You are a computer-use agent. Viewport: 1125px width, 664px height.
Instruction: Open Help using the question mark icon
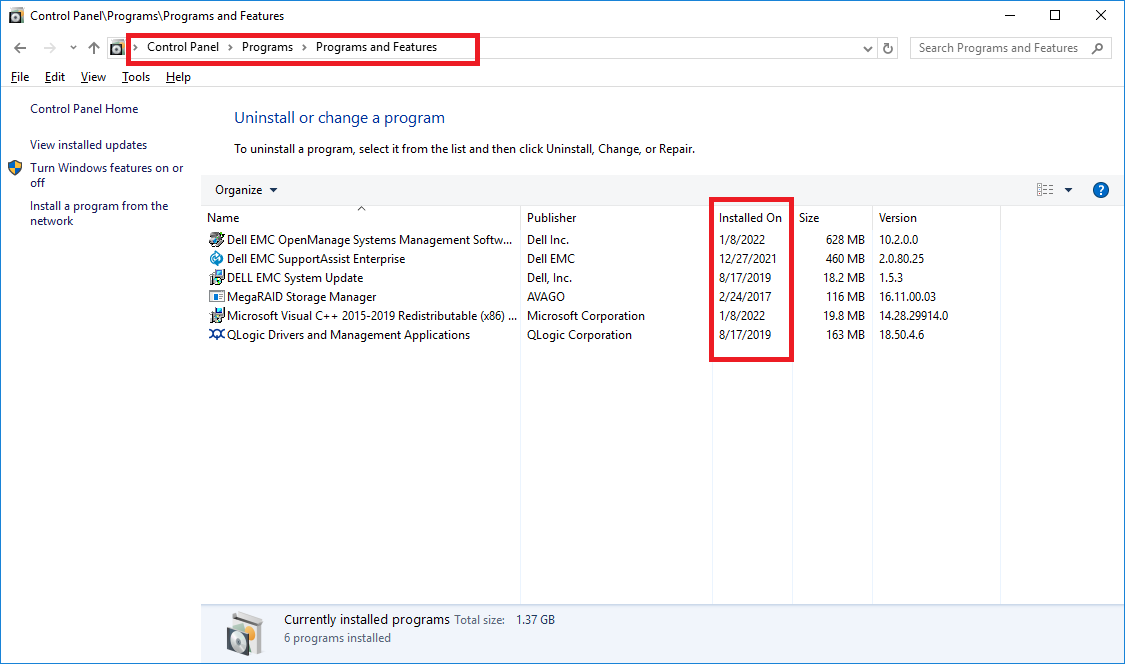pos(1100,189)
